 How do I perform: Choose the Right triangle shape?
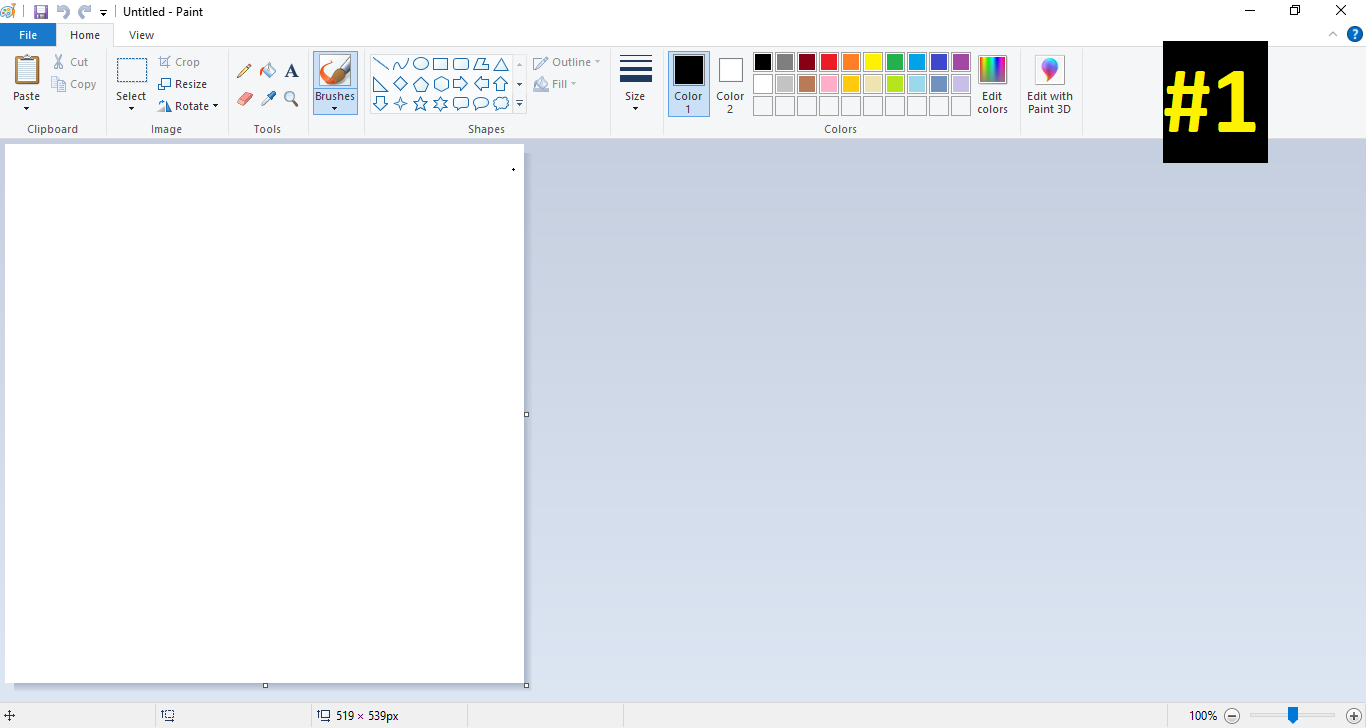381,84
